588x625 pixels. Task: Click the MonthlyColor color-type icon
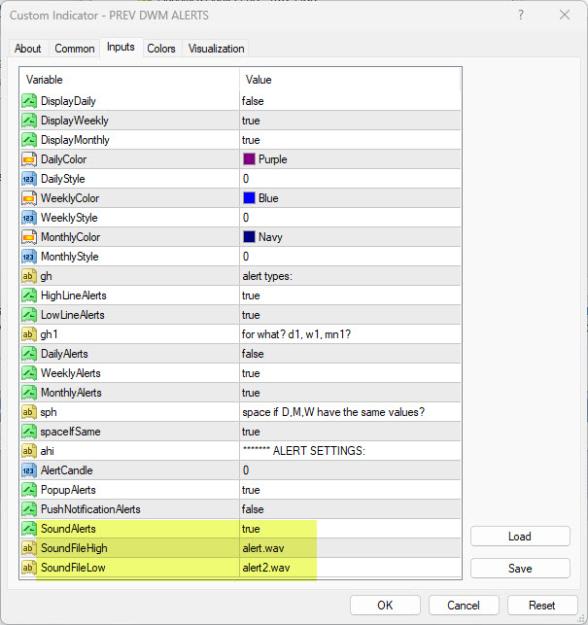29,237
